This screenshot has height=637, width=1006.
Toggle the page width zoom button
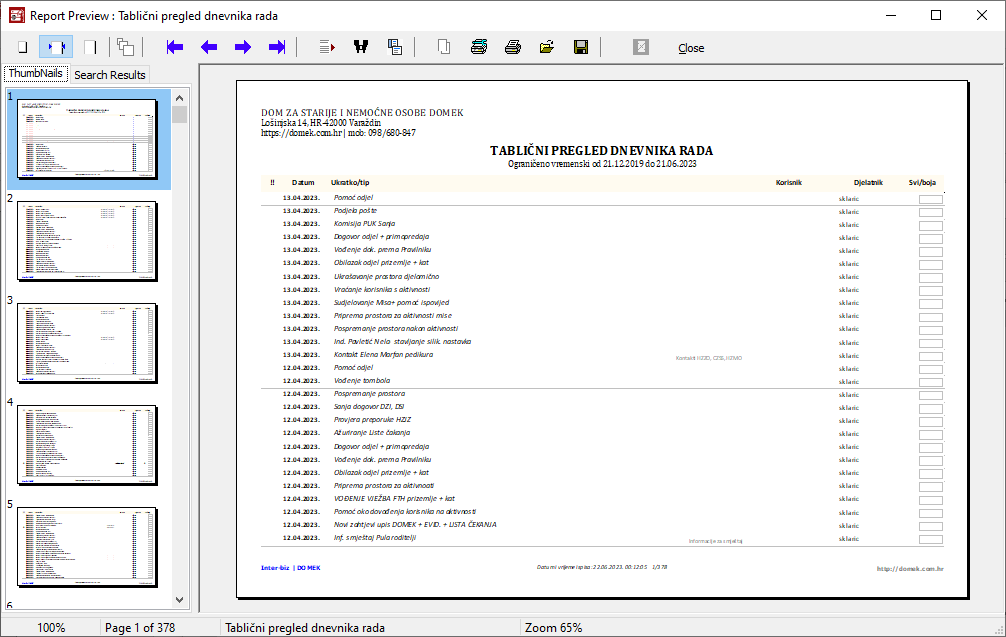56,47
